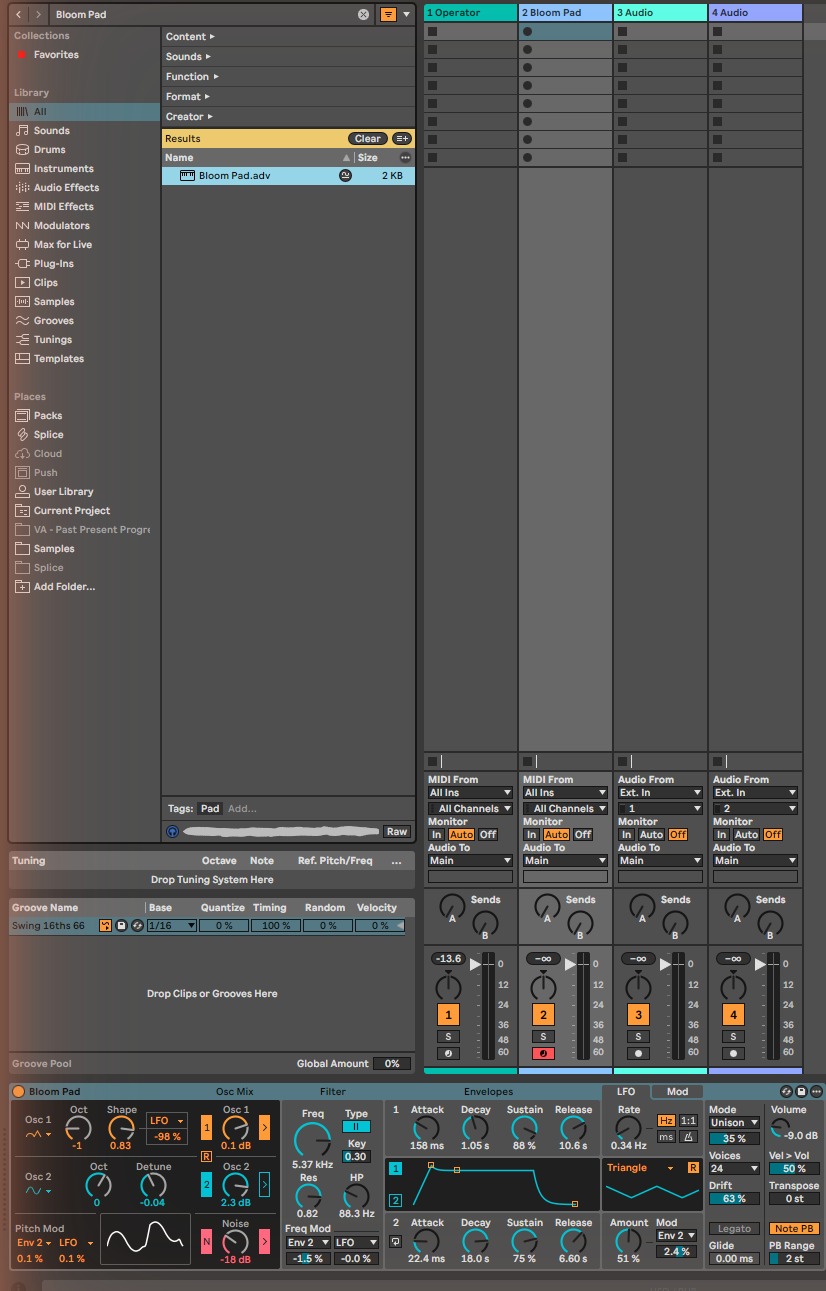Set track 3 Monitor to In
The height and width of the screenshot is (1291, 826).
(626, 835)
